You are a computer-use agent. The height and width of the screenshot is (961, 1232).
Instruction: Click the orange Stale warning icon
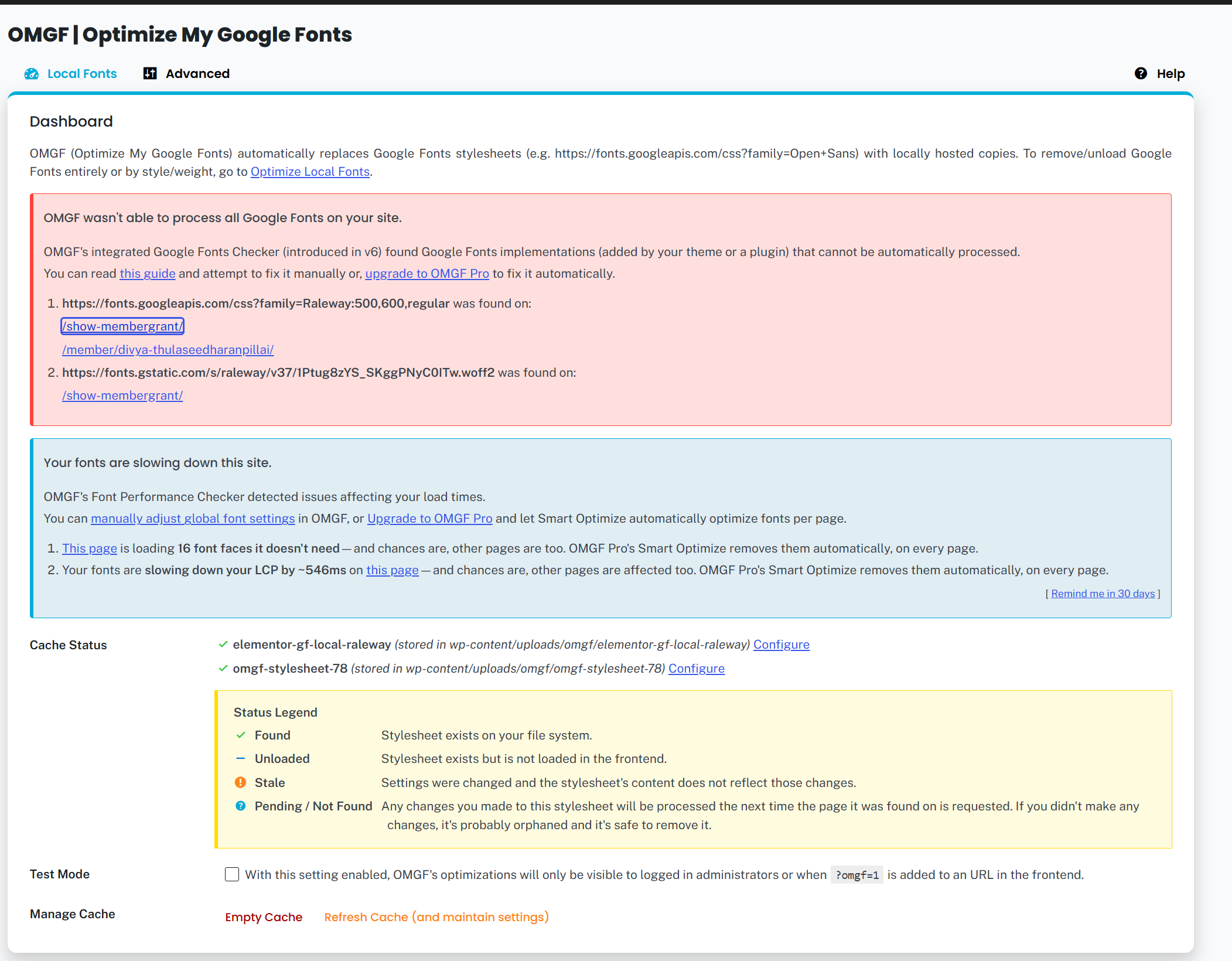click(241, 783)
